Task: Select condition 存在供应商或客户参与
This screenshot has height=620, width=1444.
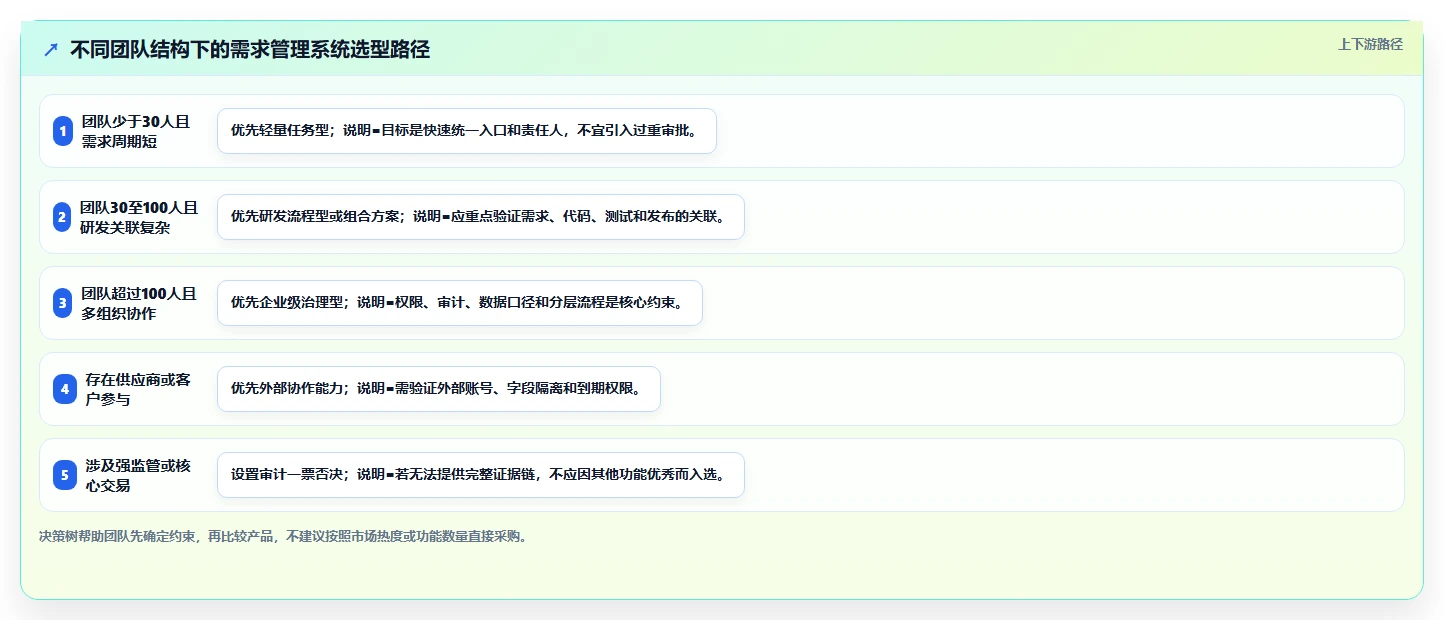Action: coord(138,389)
